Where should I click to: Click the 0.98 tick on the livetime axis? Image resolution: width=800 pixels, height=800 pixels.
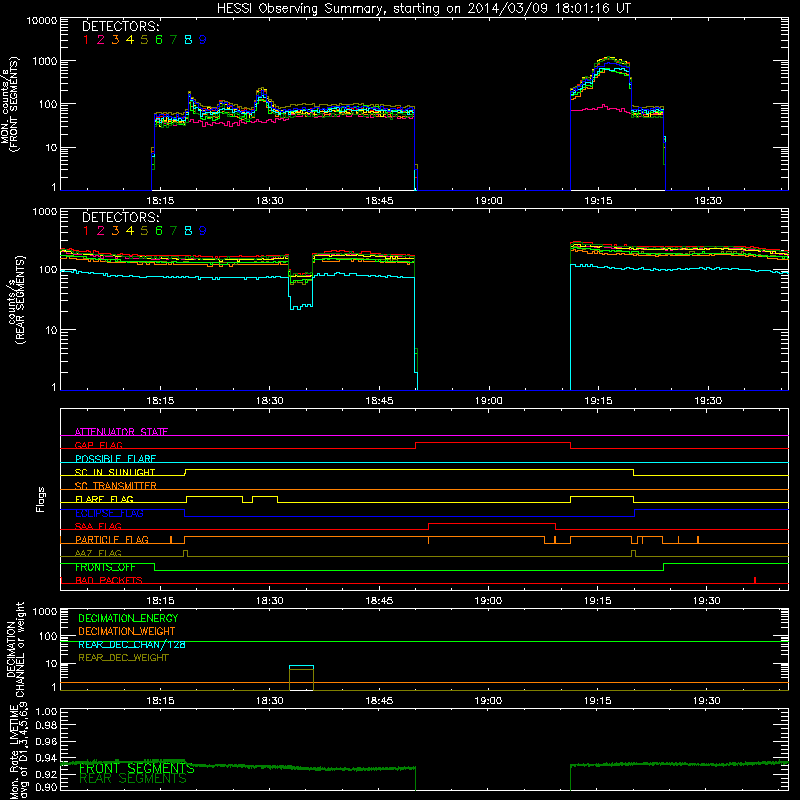pyautogui.click(x=46, y=726)
